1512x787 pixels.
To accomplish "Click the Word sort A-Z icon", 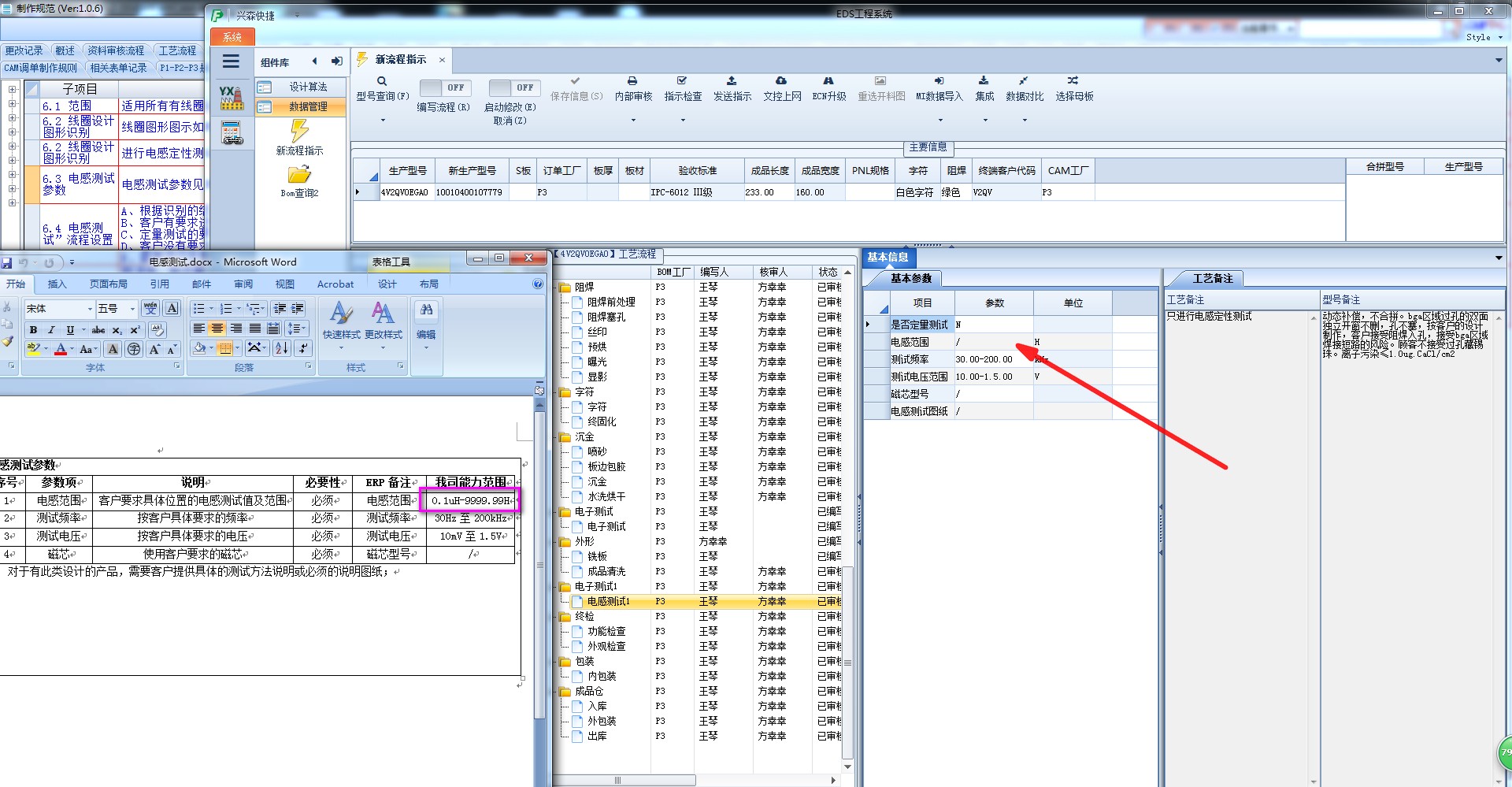I will [281, 347].
